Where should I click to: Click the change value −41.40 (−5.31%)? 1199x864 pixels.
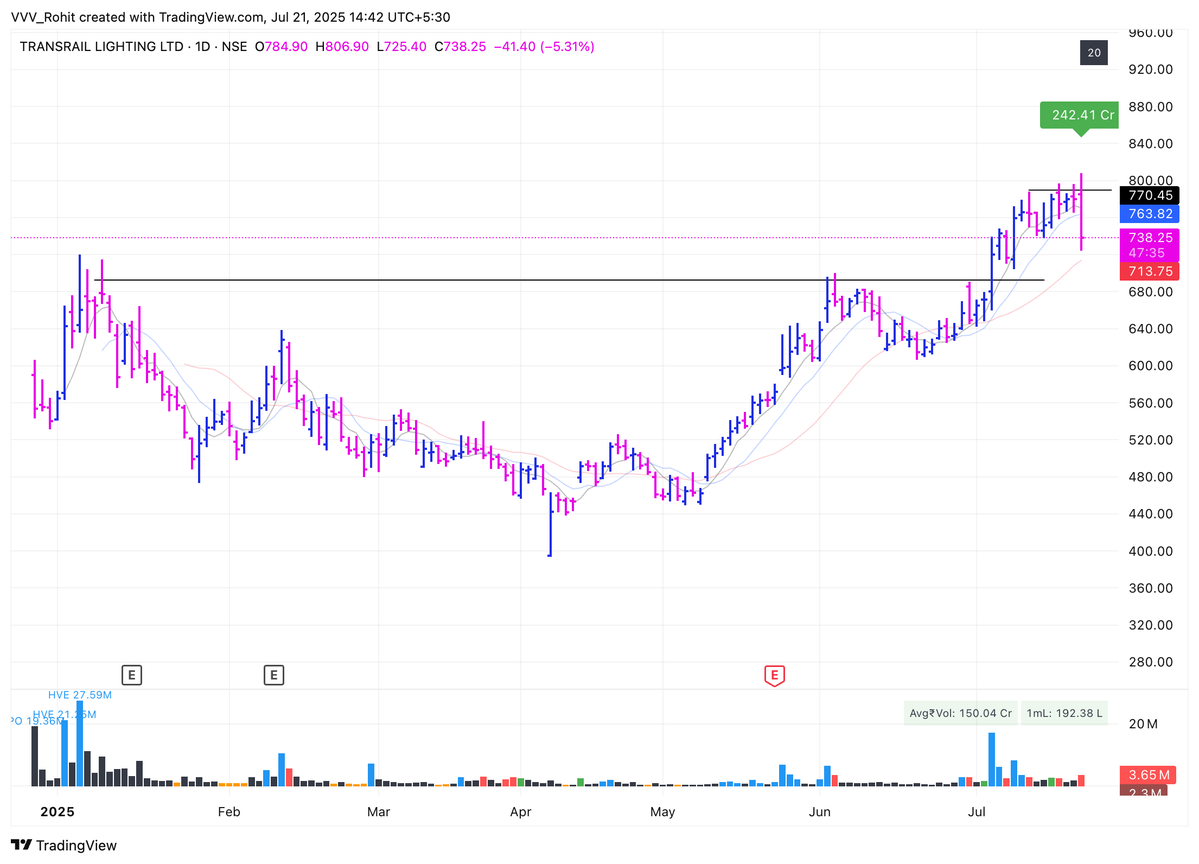[544, 47]
